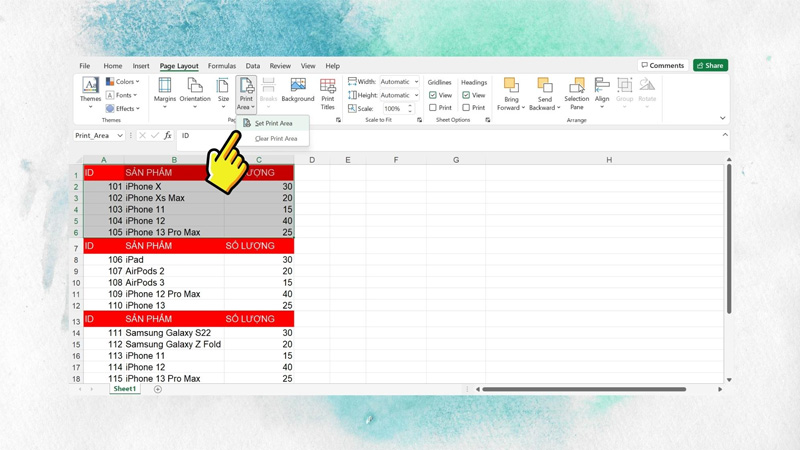
Task: Open the theme Fonts dropdown
Action: click(121, 95)
